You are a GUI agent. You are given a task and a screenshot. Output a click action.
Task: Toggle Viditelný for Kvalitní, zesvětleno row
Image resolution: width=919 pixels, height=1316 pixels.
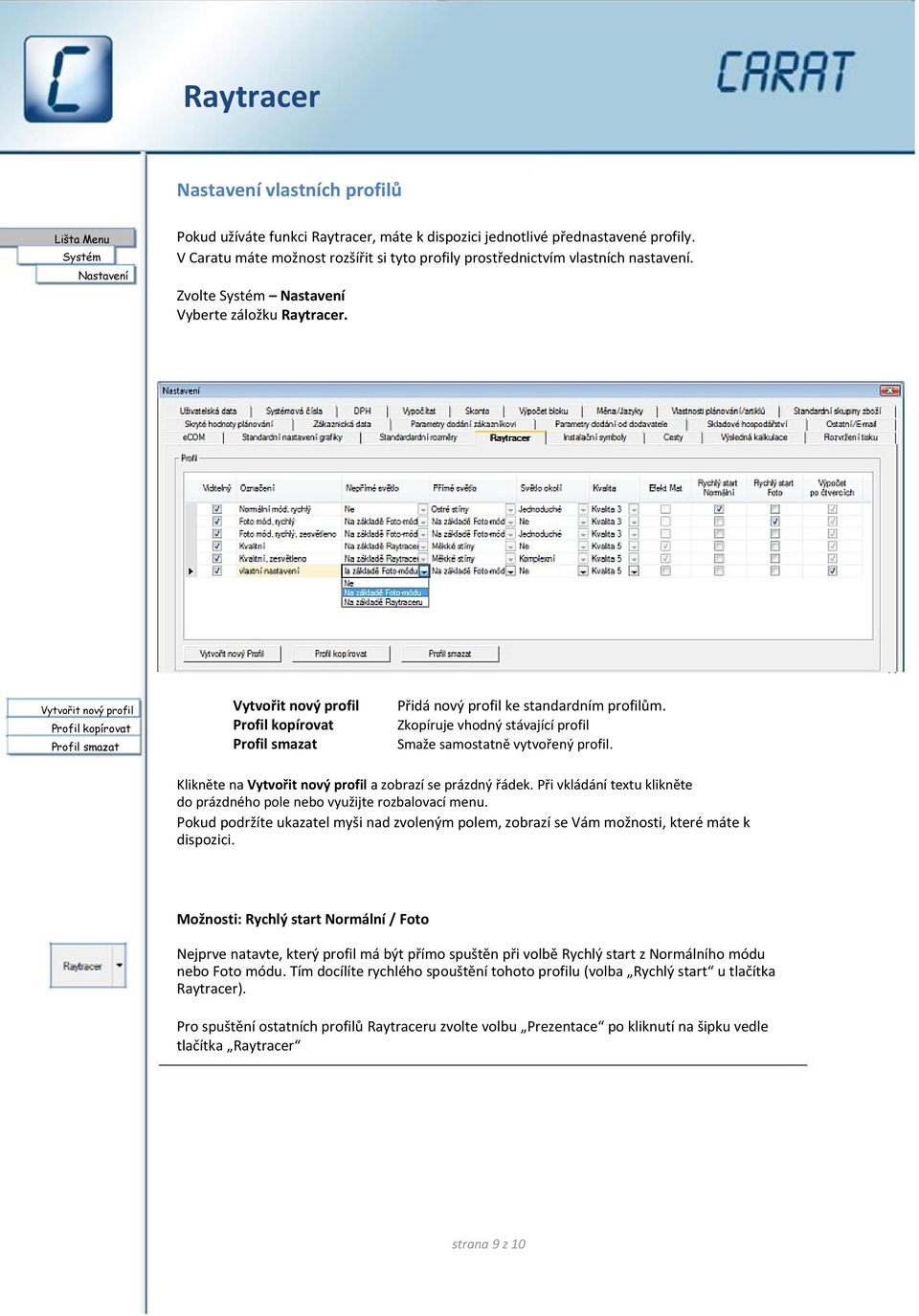tap(217, 559)
